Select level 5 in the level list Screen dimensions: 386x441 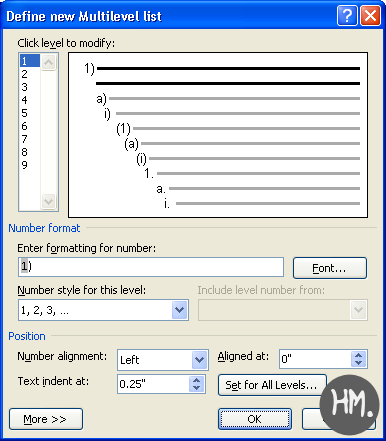tap(24, 113)
